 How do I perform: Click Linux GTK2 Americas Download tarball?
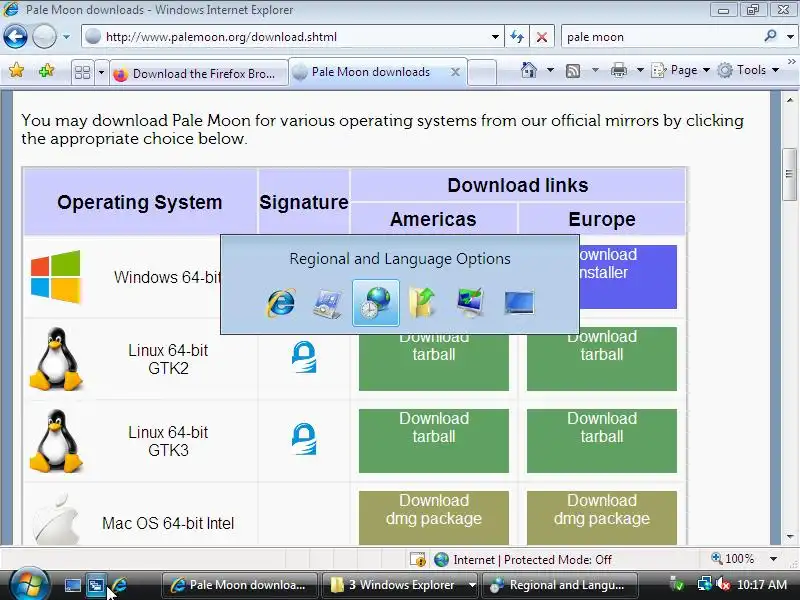(434, 362)
